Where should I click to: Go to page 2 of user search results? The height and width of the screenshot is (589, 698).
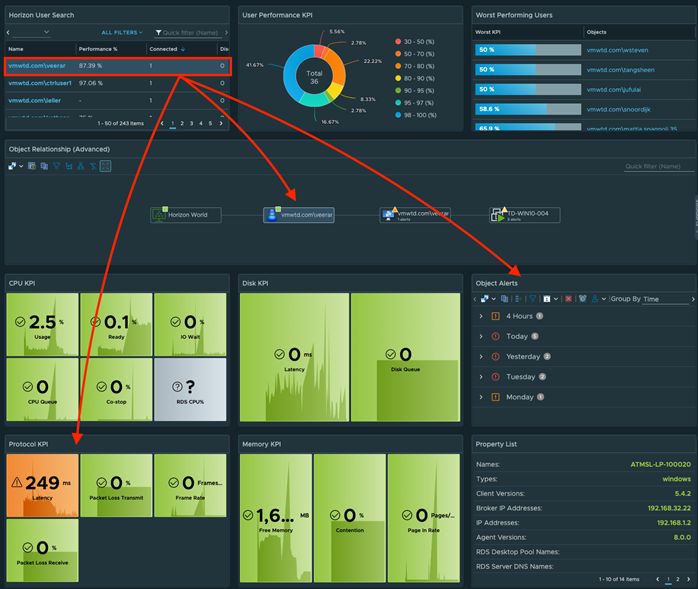click(x=182, y=123)
